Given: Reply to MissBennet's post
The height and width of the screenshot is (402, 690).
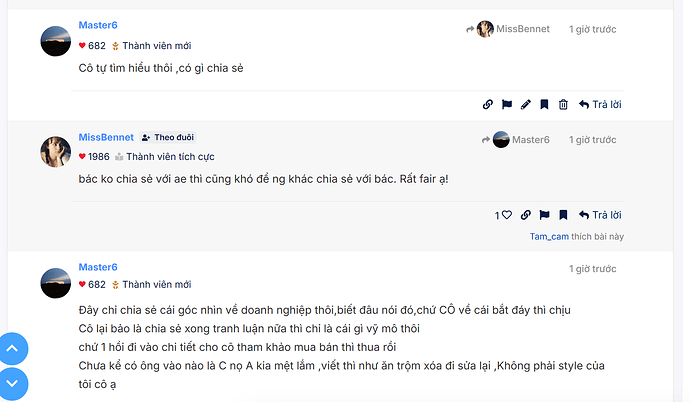Looking at the screenshot, I should click(600, 215).
